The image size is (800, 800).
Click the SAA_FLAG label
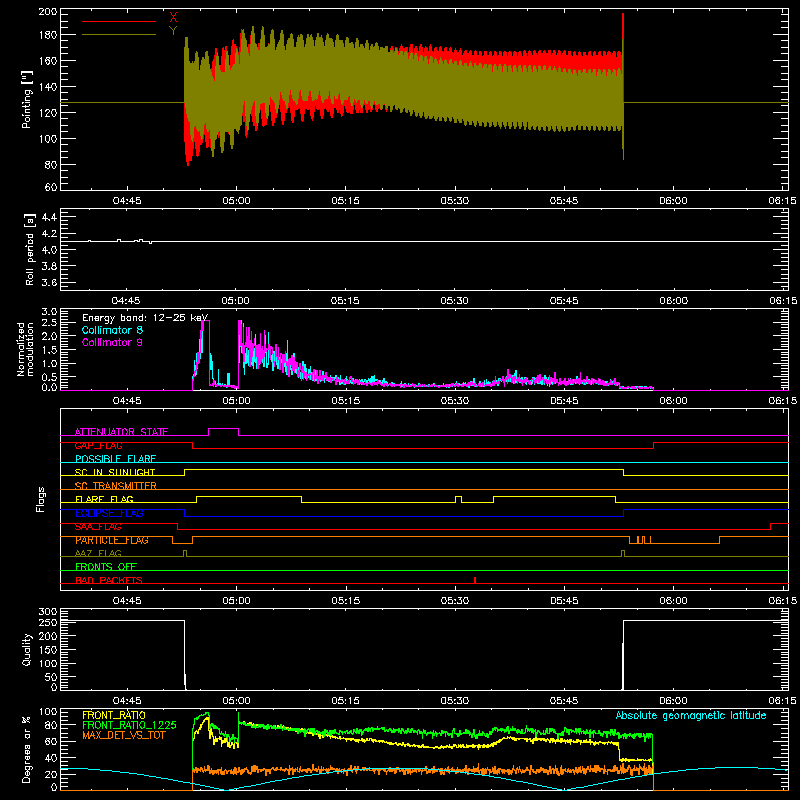[x=98, y=527]
